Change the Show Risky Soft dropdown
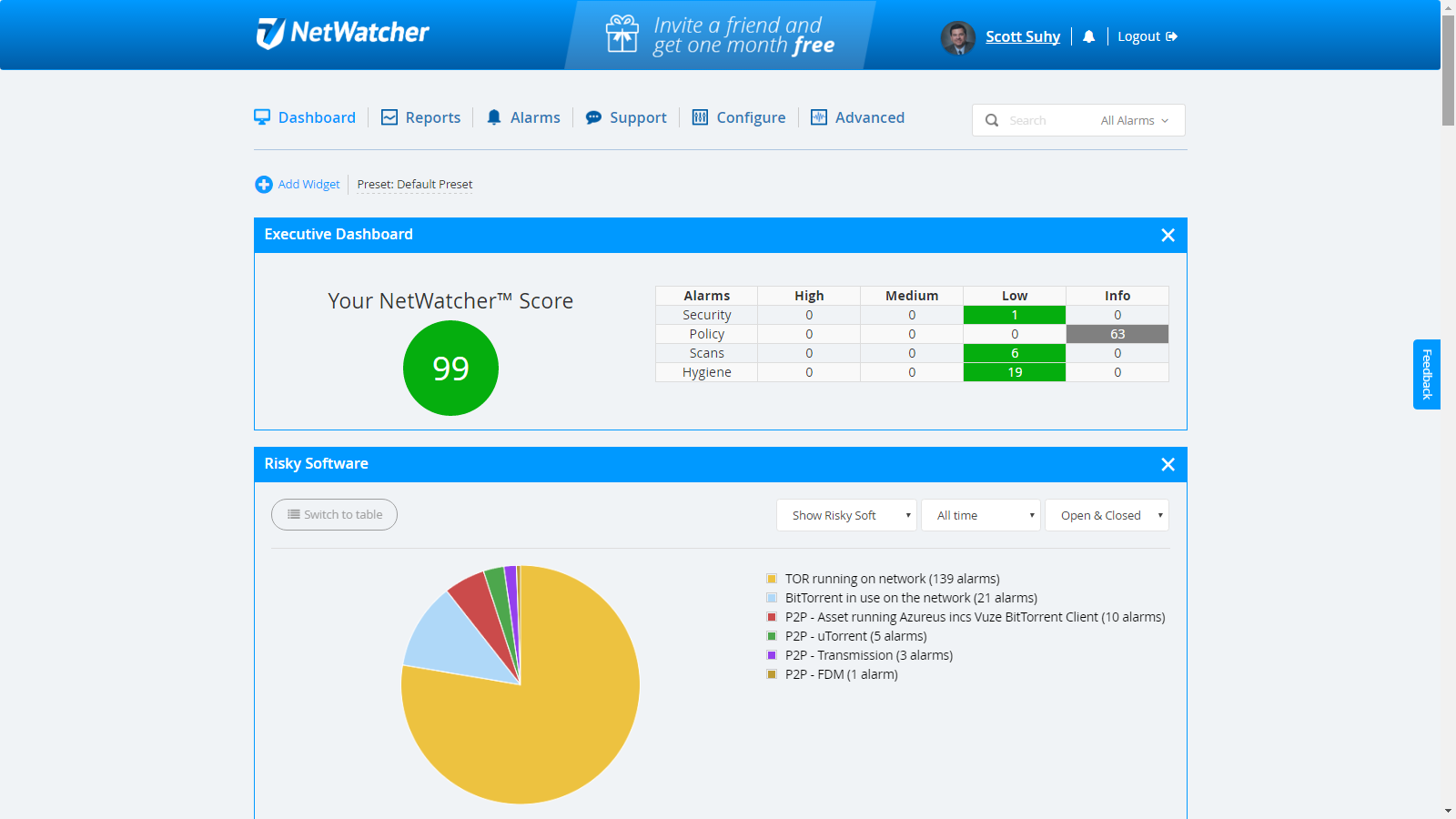Screen dimensions: 1456x819 coord(844,515)
